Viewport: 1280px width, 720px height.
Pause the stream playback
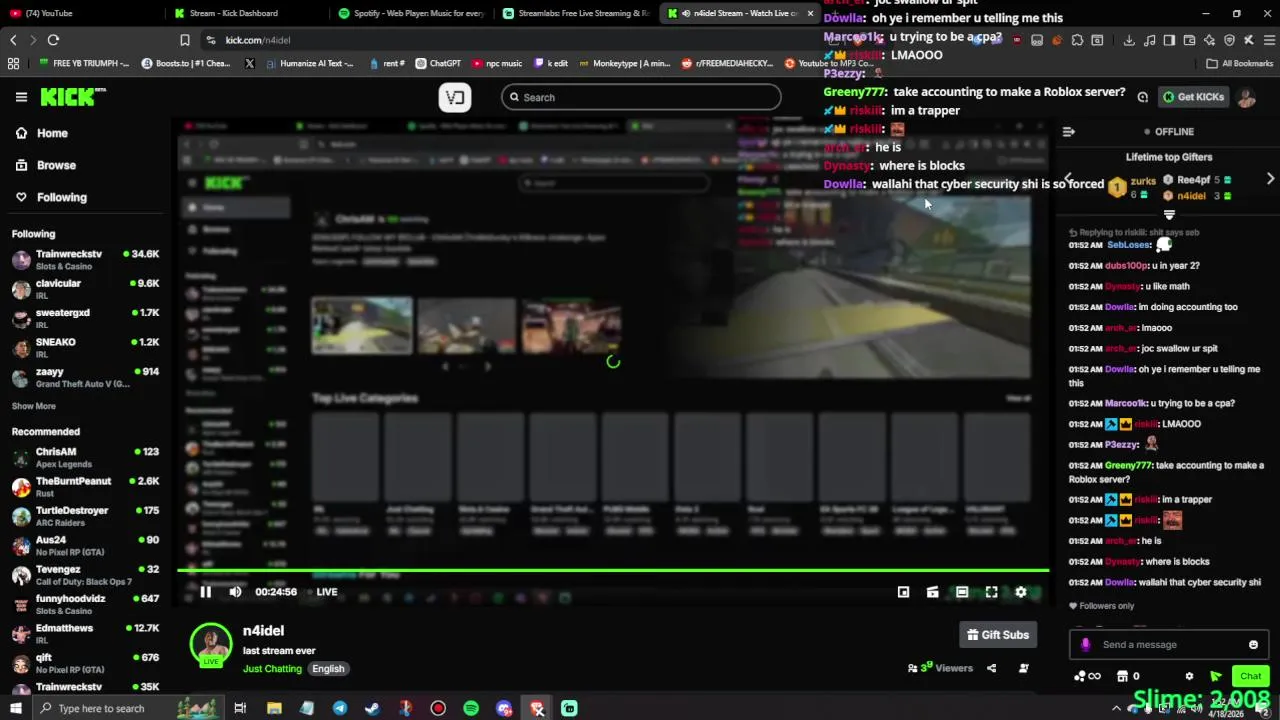click(205, 592)
